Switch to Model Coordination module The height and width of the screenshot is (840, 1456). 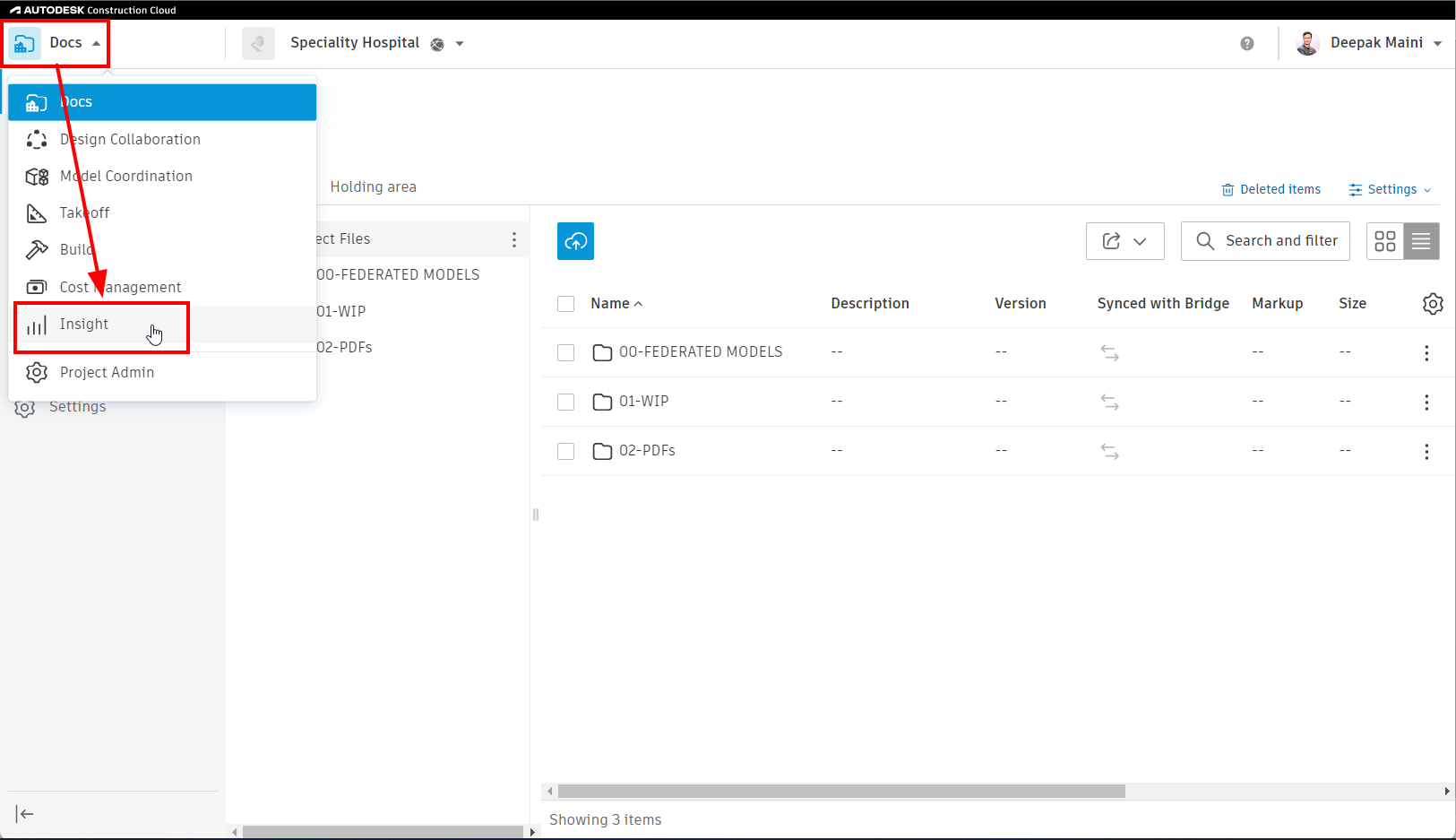pos(162,176)
